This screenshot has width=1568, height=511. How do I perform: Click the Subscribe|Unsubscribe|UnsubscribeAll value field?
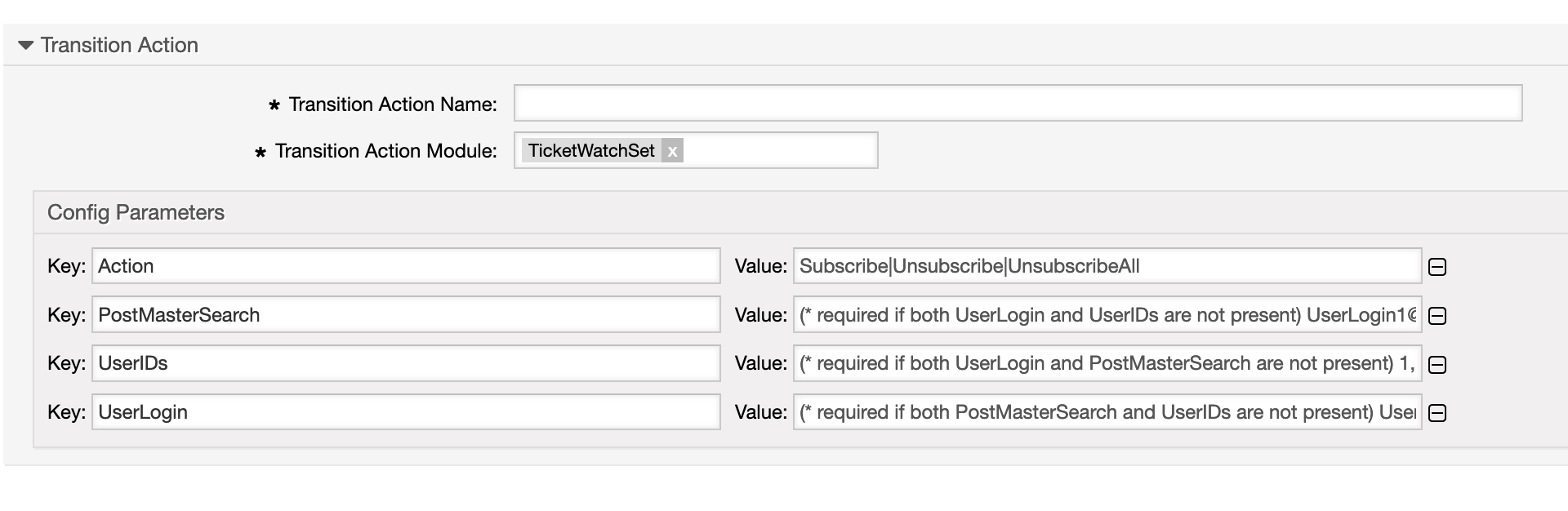[1107, 266]
